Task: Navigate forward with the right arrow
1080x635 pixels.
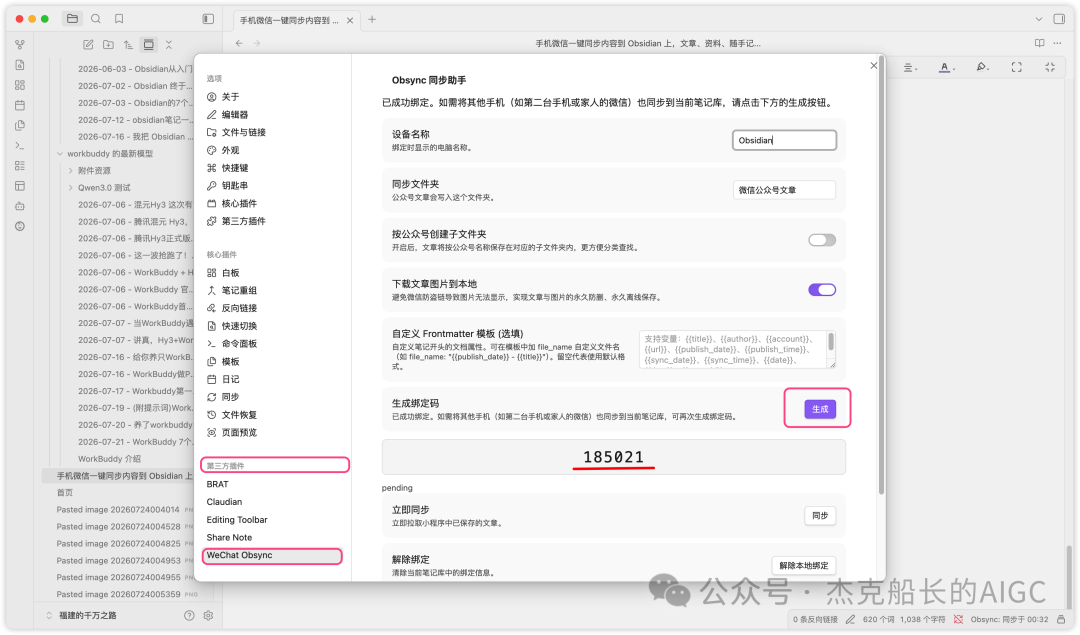Action: point(257,43)
